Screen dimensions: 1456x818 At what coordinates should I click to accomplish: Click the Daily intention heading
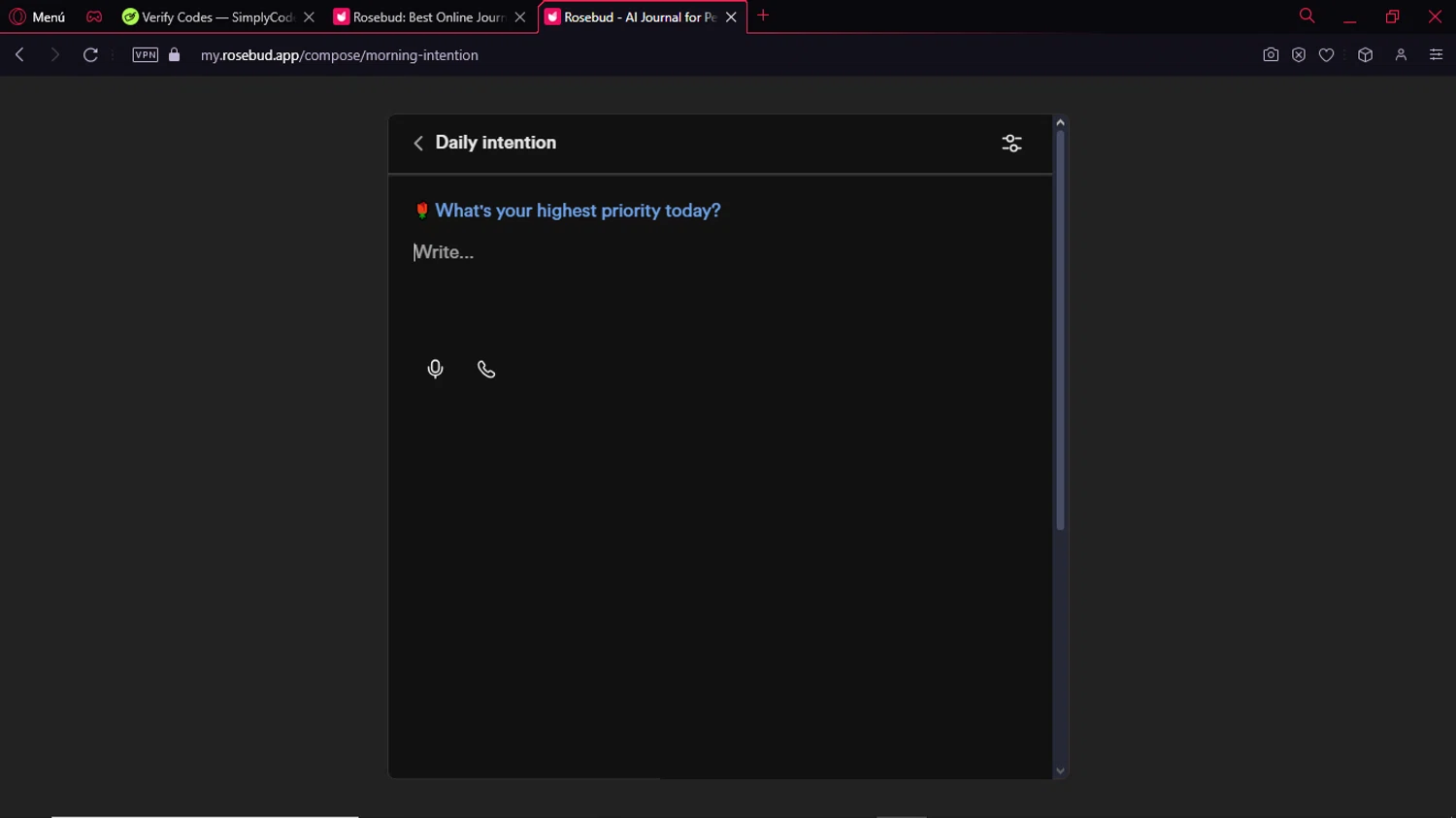click(x=496, y=143)
